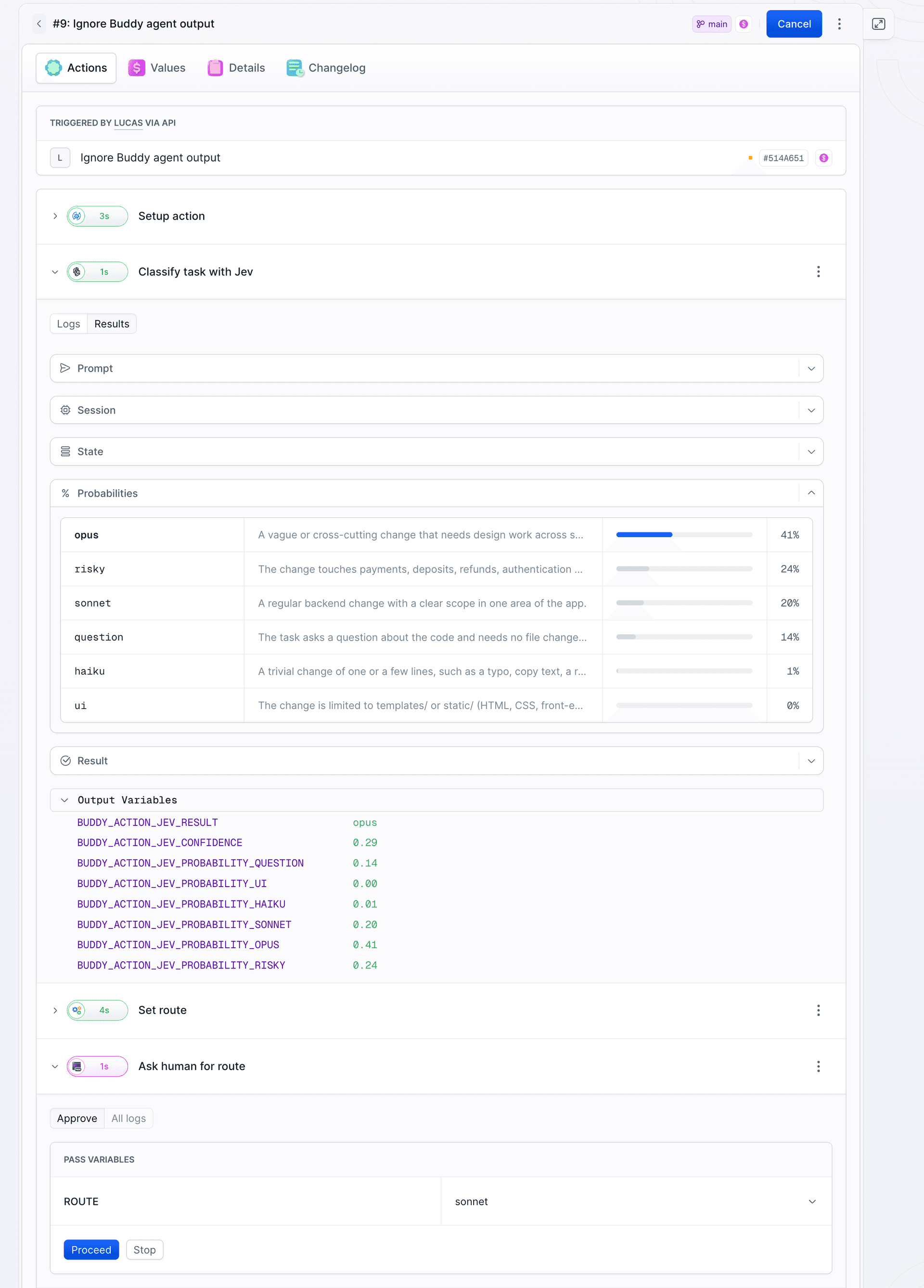This screenshot has height=1288, width=924.
Task: Collapse the Classify task with Jev row
Action: pos(55,272)
